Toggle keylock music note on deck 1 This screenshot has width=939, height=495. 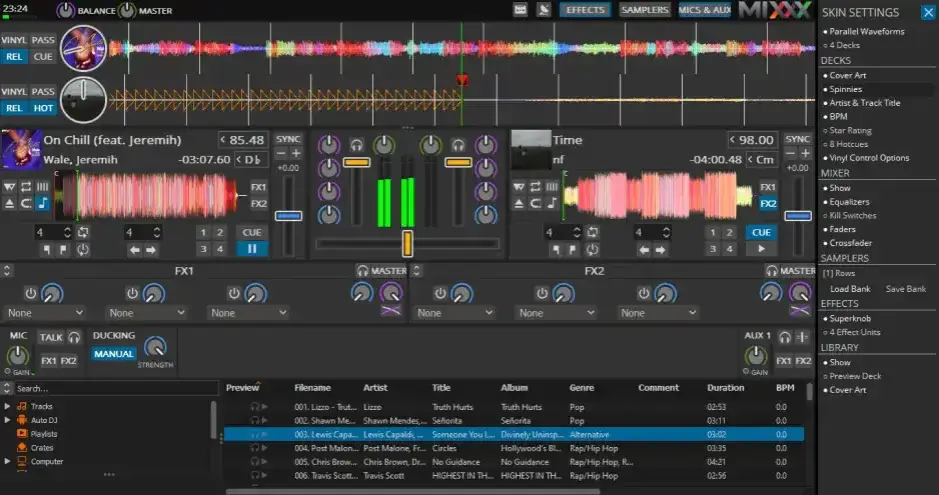(42, 204)
